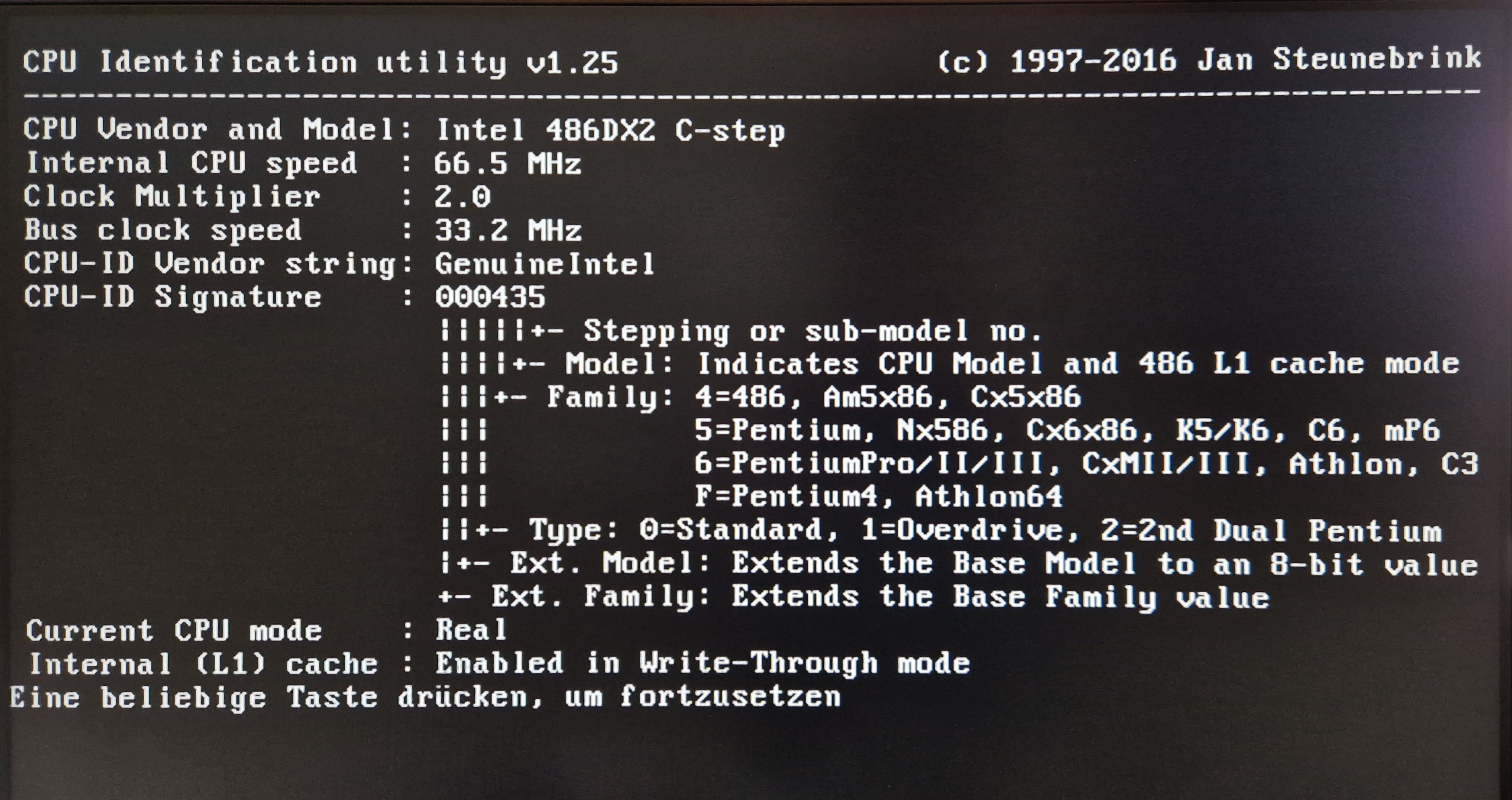Screen dimensions: 1512x800
Task: Click the Current CPU mode value 'Real'
Action: point(471,630)
